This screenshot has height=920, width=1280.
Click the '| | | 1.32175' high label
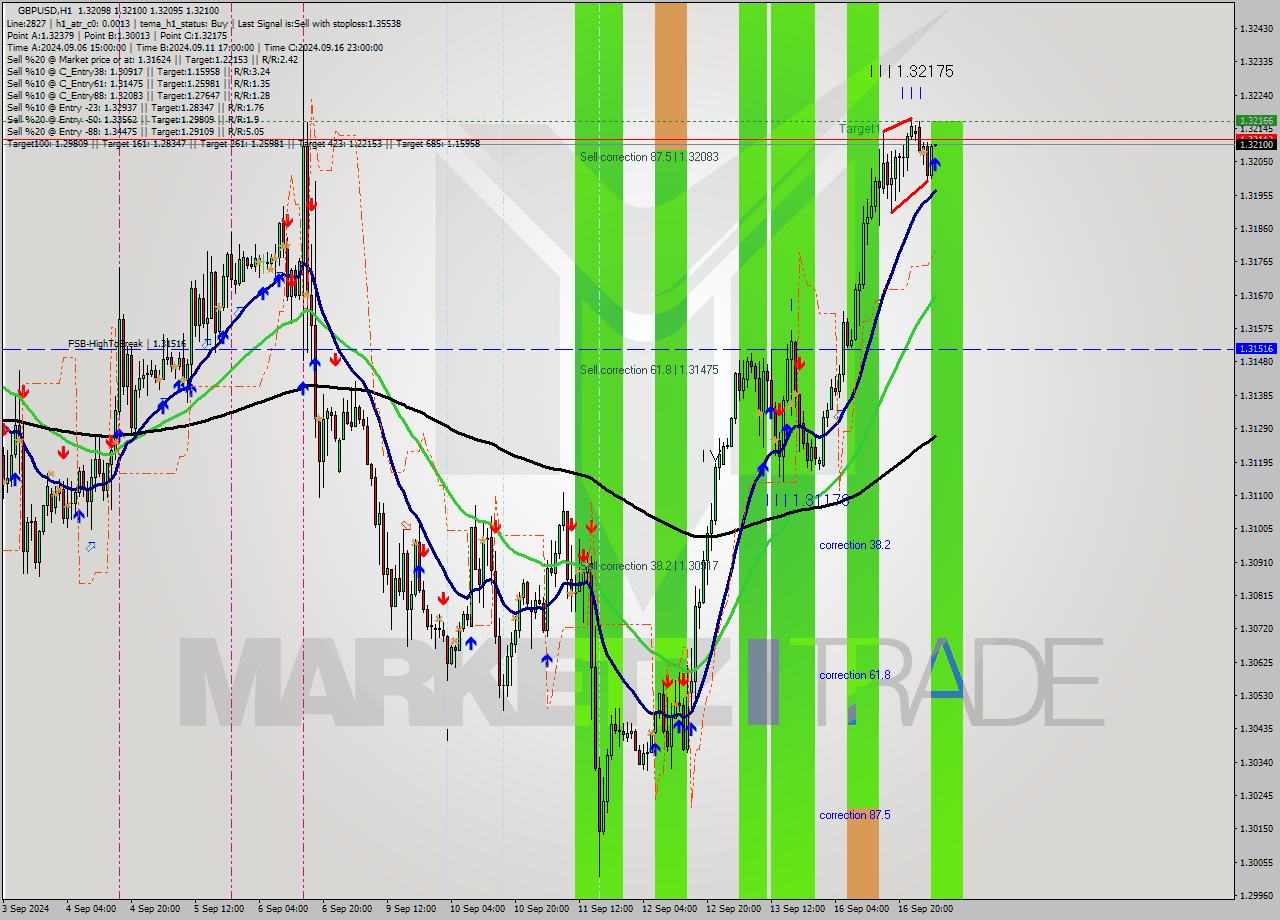point(911,71)
